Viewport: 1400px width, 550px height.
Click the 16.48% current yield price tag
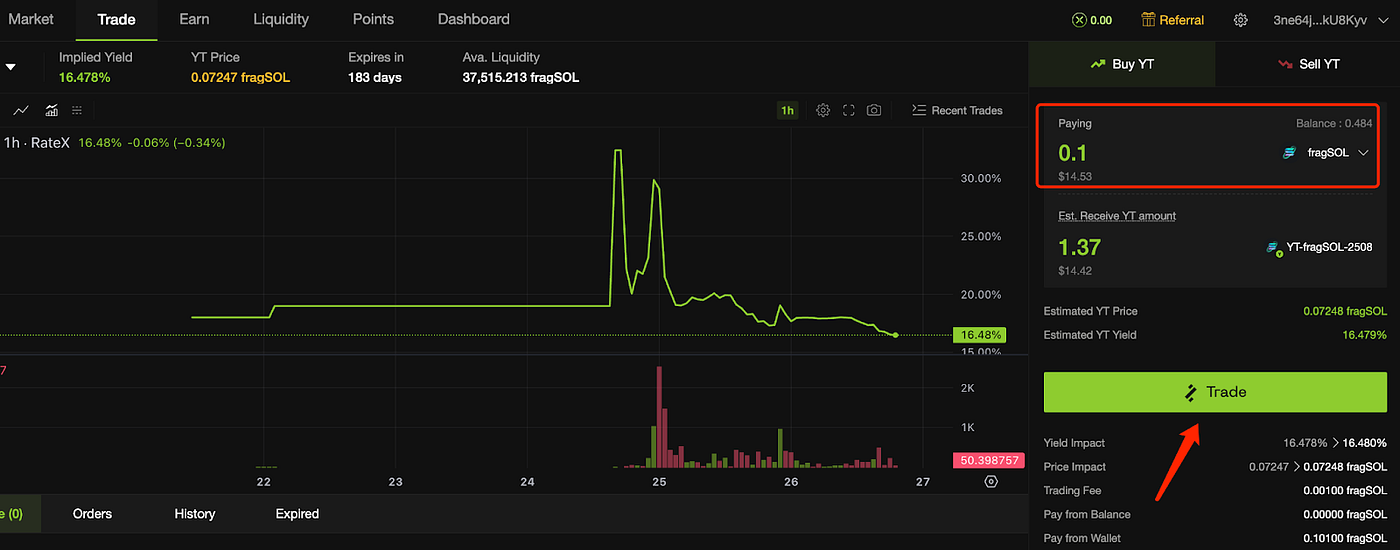(979, 335)
